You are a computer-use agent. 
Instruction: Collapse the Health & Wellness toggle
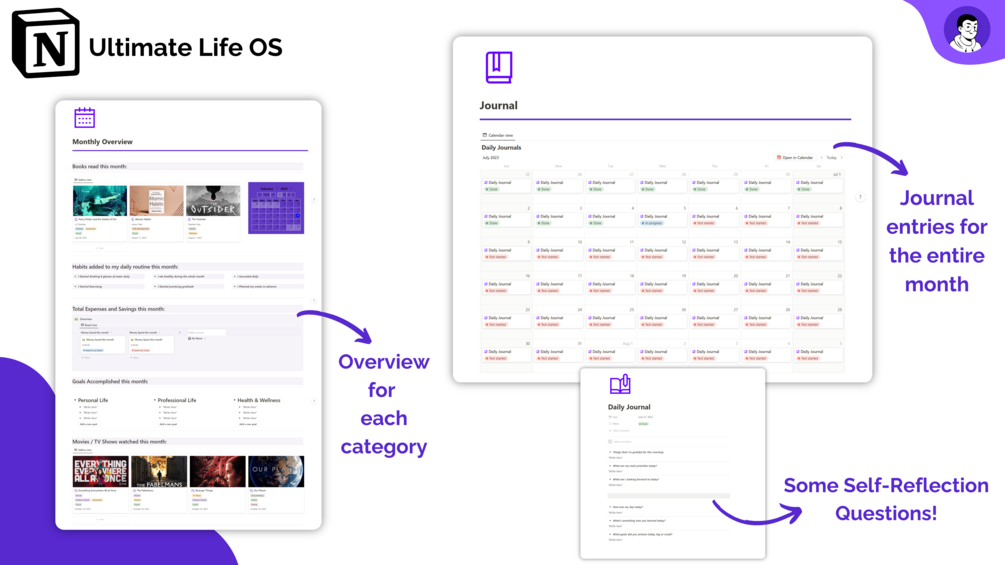click(235, 400)
